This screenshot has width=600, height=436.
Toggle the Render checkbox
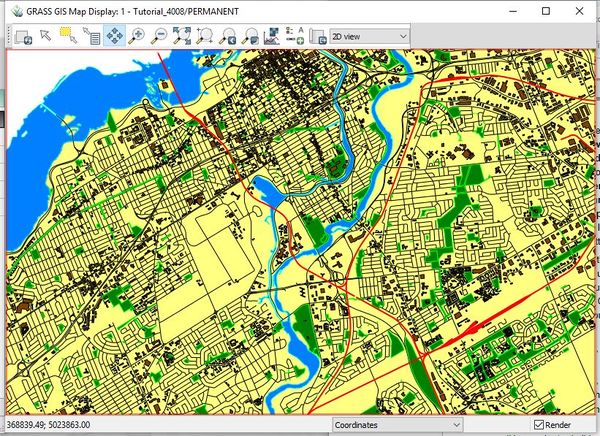539,425
